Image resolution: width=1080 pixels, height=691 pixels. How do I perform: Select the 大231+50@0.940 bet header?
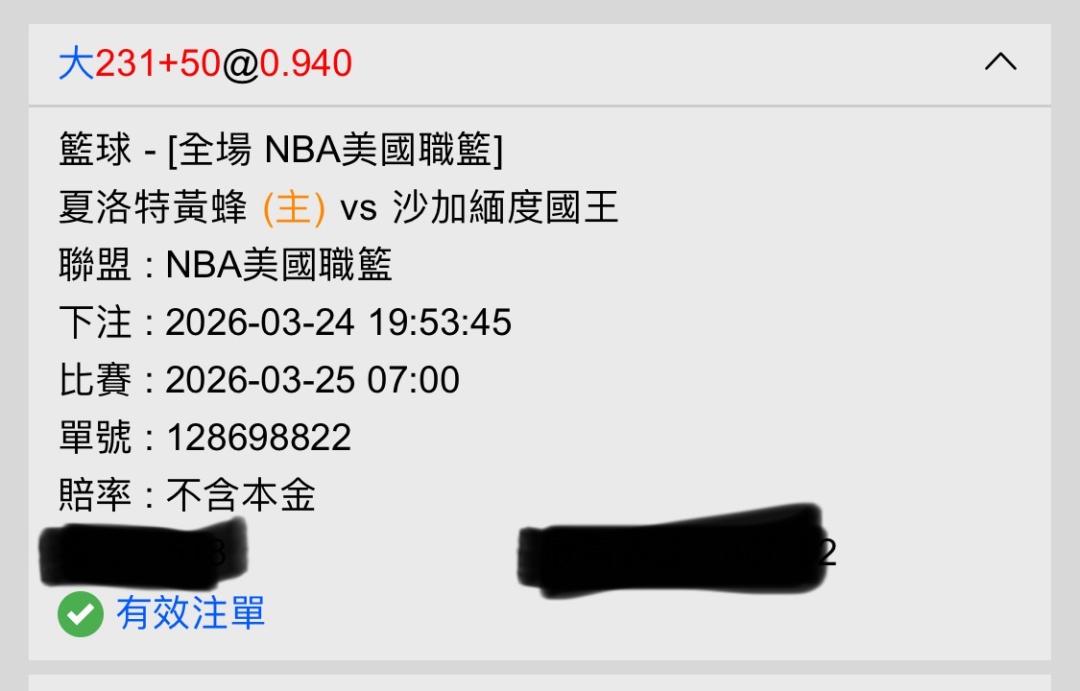205,63
